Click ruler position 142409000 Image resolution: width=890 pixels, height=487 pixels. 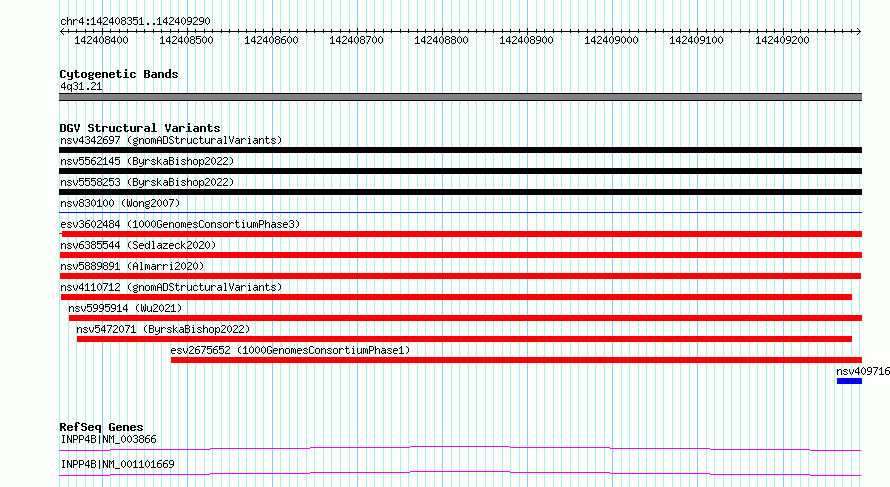[611, 40]
